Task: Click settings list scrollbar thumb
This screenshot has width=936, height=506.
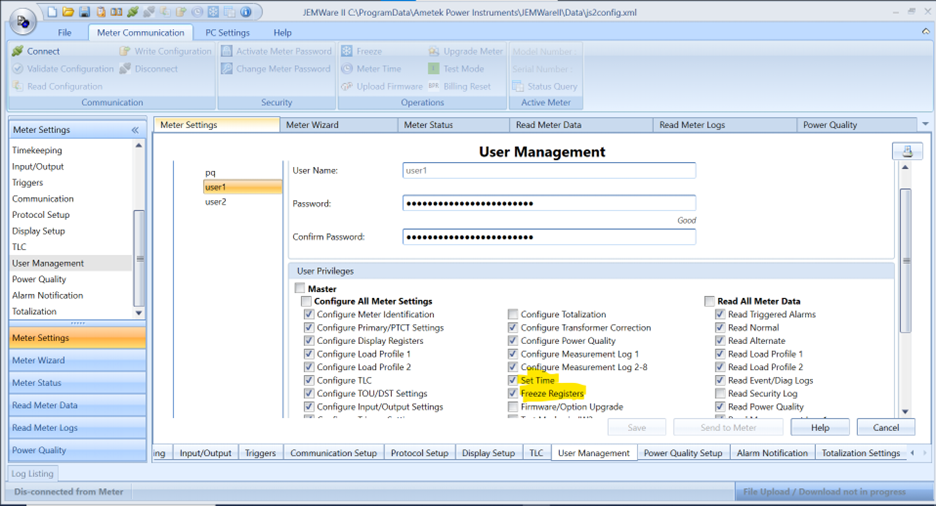Action: (138, 258)
